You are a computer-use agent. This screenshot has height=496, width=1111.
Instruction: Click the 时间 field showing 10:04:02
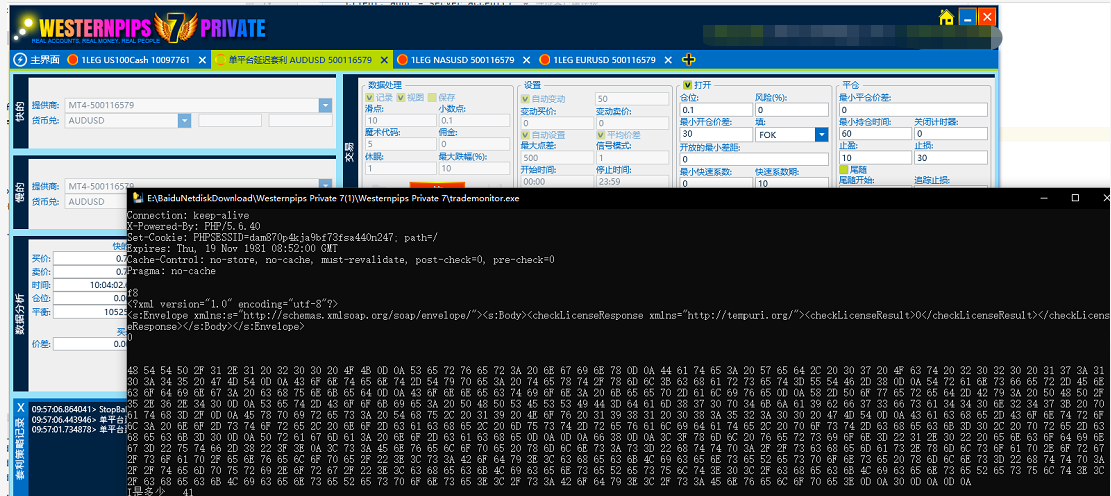click(x=90, y=285)
